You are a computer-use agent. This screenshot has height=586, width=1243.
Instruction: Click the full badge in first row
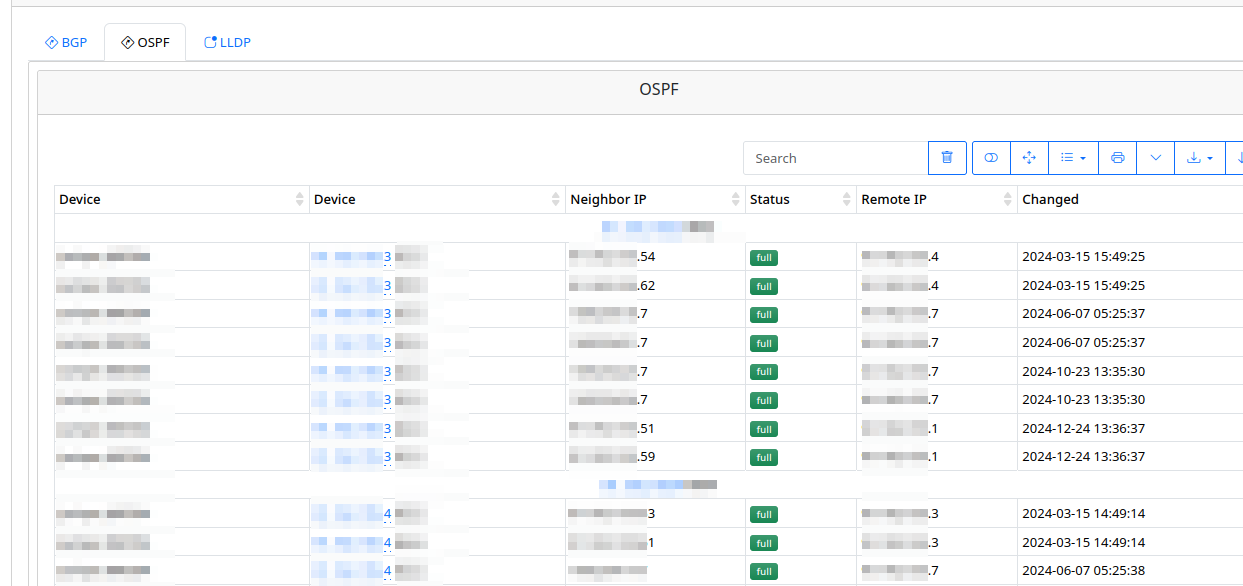click(764, 257)
